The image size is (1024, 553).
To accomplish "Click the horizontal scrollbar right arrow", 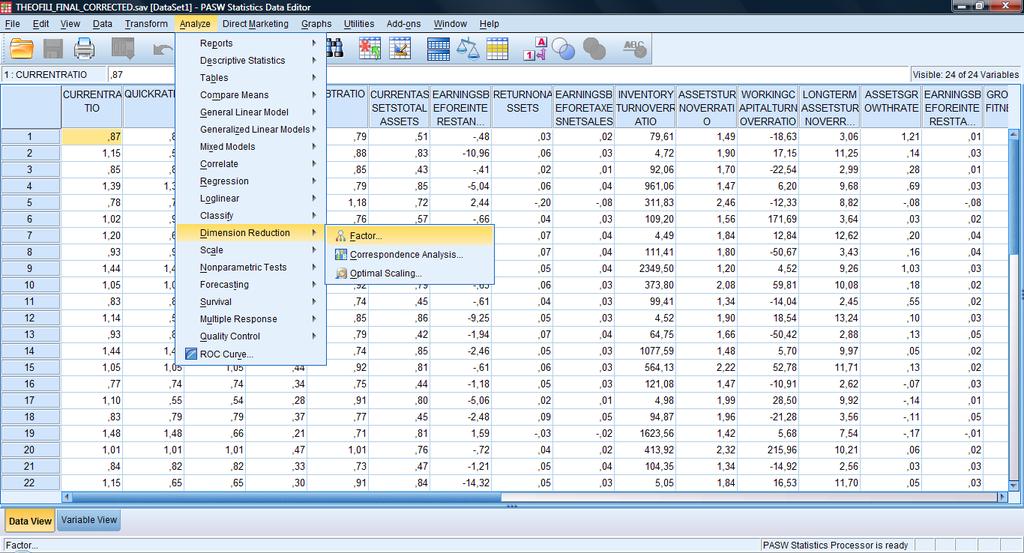I will tap(1002, 497).
